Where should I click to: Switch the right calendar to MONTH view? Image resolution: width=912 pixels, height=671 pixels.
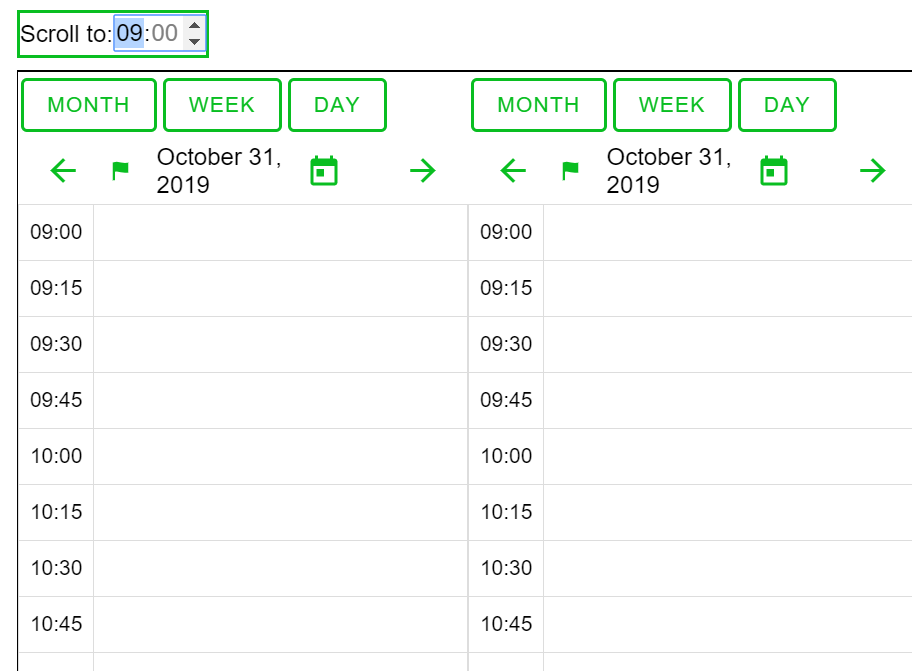[x=538, y=104]
